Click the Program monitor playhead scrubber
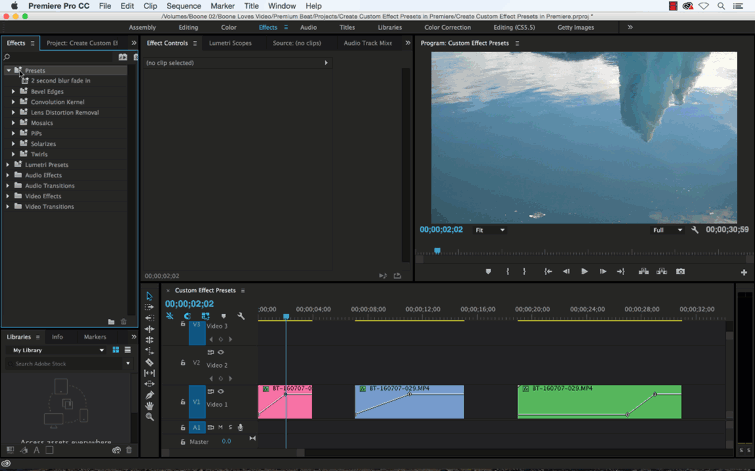Viewport: 755px width, 471px height. tap(437, 250)
